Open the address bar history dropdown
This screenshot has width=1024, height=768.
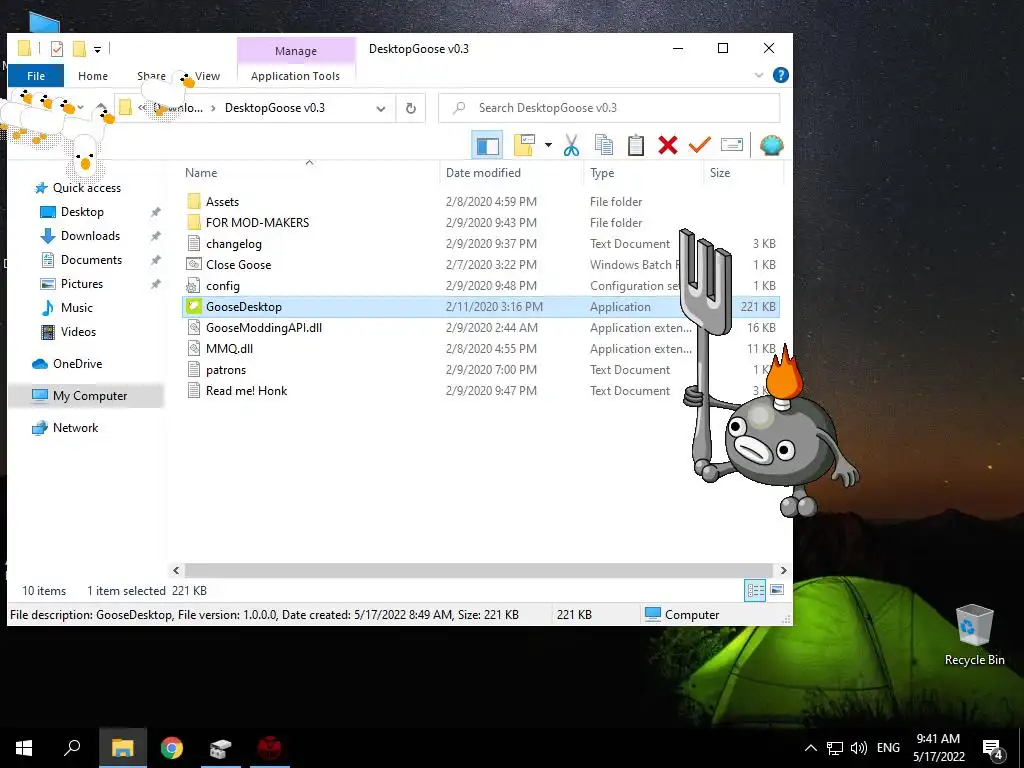(381, 108)
